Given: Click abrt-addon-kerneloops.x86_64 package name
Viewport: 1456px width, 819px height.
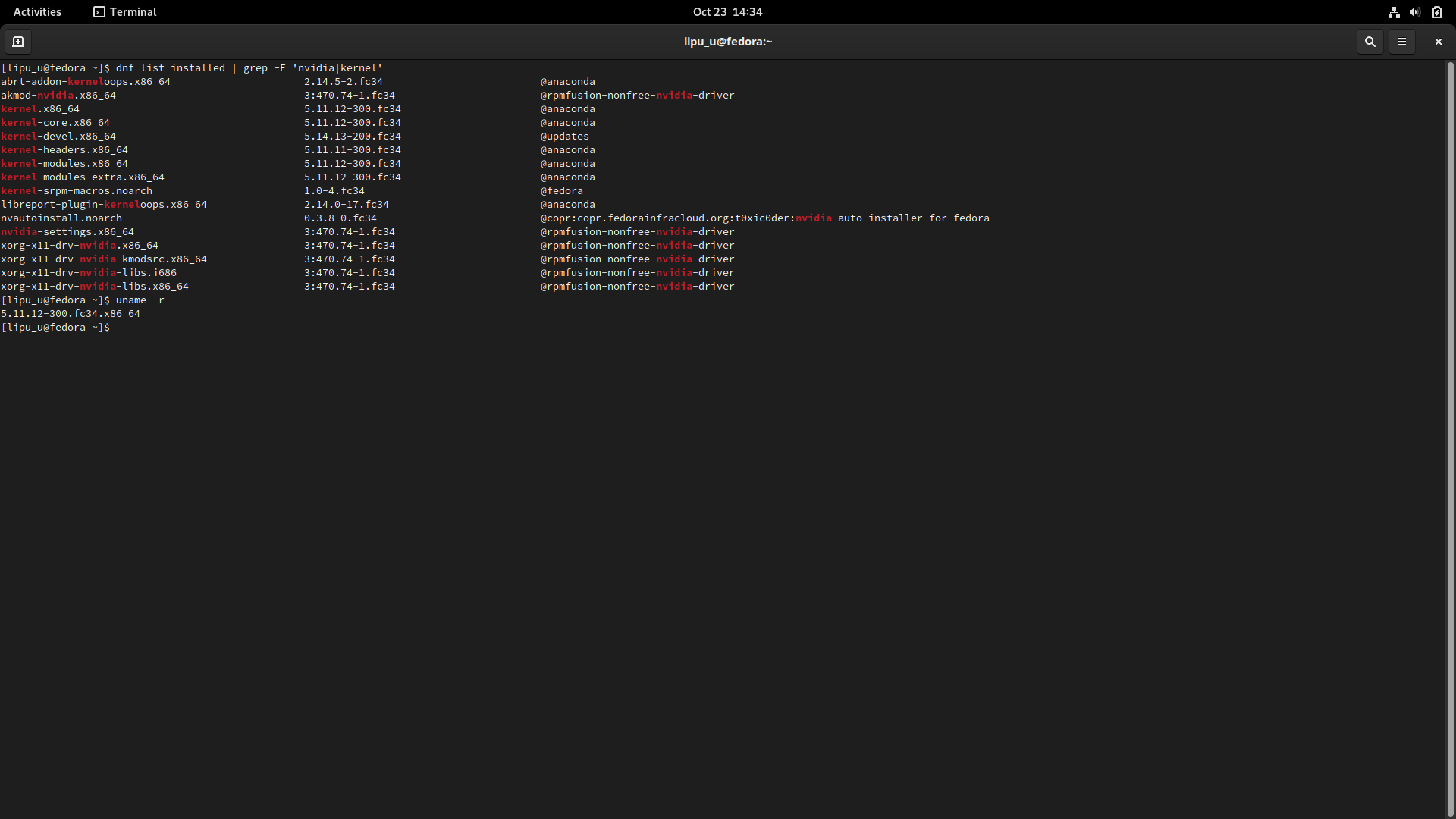Looking at the screenshot, I should pos(86,82).
